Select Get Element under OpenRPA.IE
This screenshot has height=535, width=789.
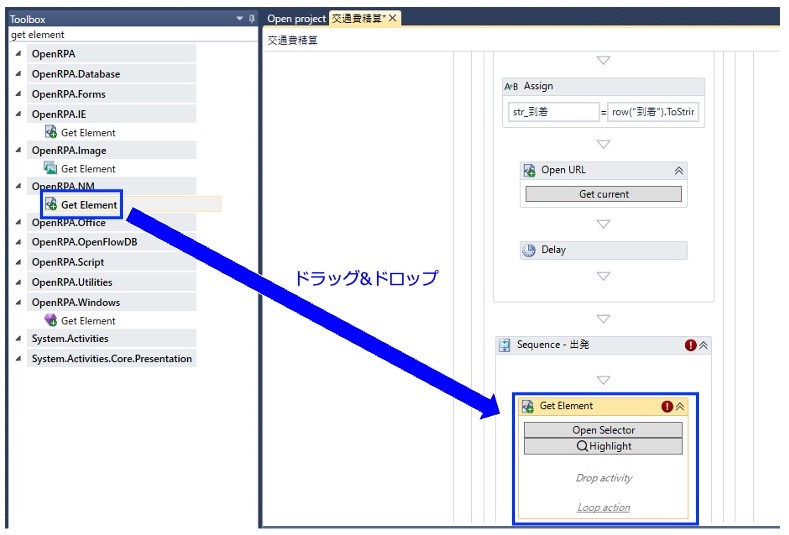(81, 133)
